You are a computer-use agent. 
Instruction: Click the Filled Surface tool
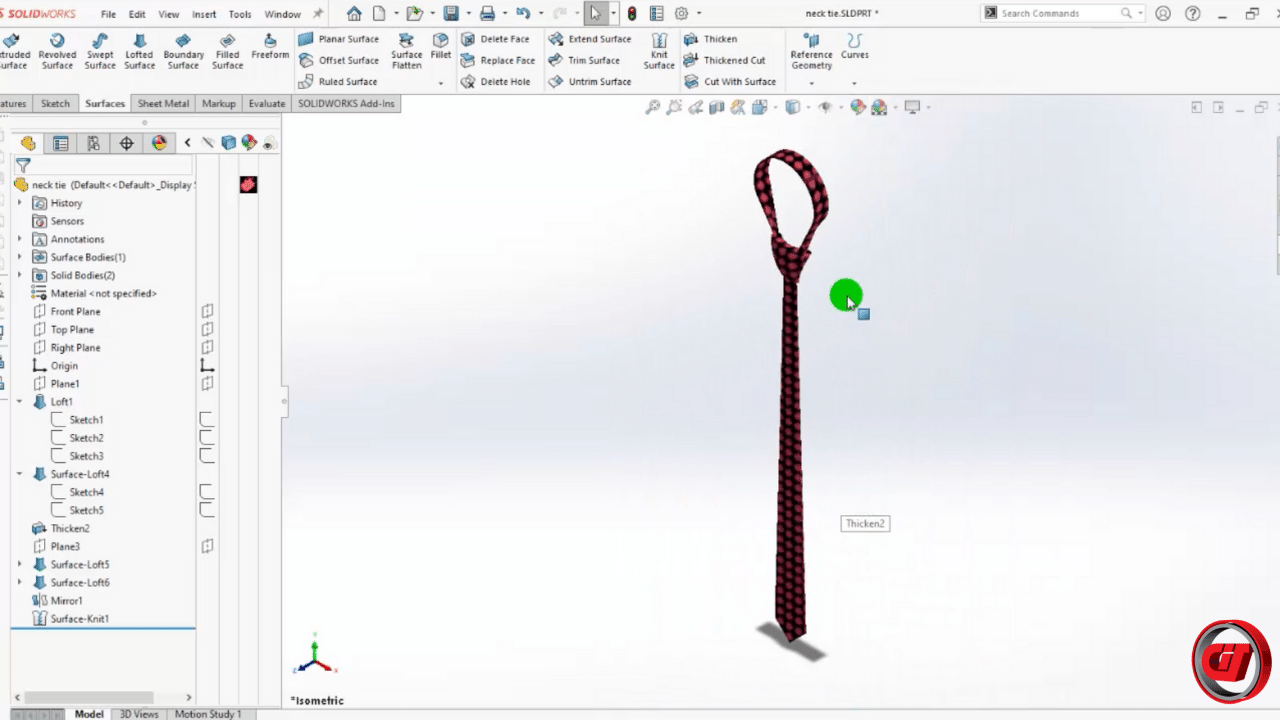click(x=227, y=52)
